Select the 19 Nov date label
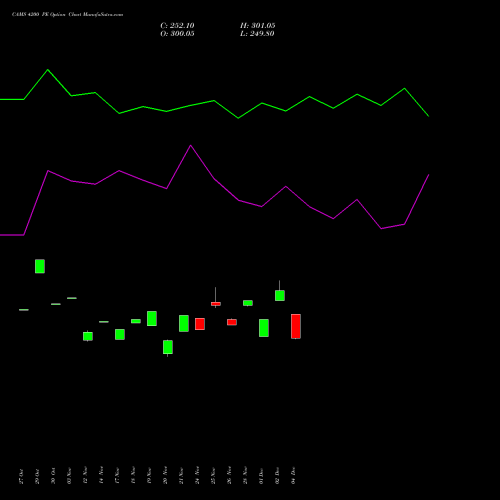 coord(149,476)
